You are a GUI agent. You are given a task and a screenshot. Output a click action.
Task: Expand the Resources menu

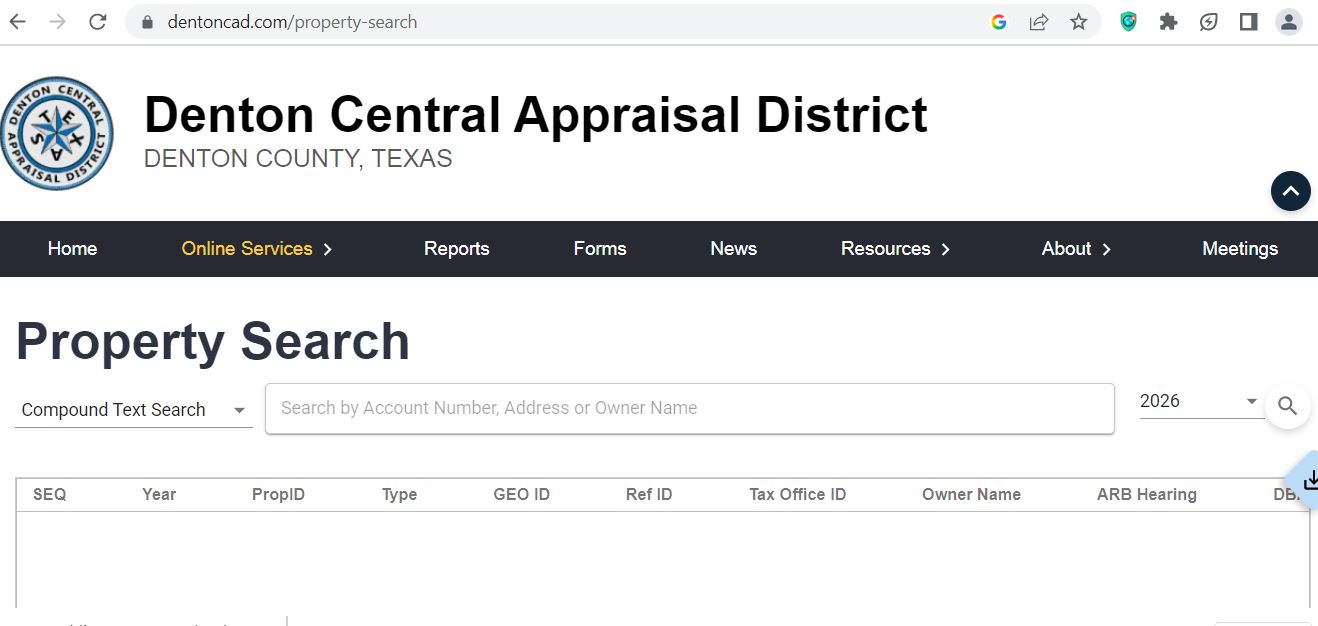(896, 249)
